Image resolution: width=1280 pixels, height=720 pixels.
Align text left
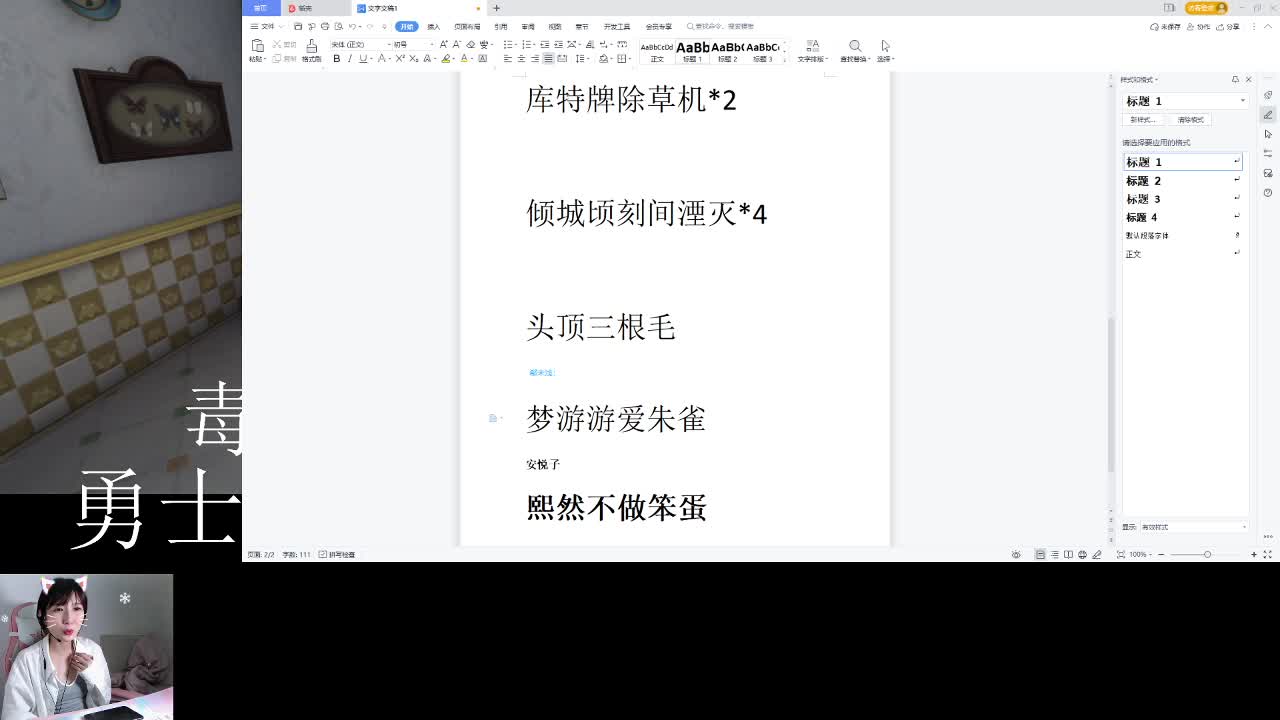(x=508, y=59)
